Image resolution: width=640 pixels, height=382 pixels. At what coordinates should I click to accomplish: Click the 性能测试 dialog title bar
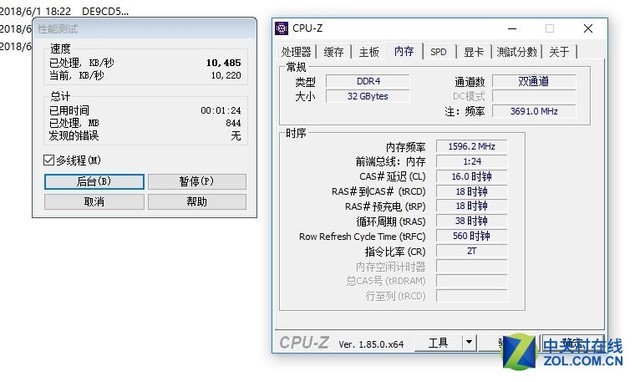(x=144, y=29)
